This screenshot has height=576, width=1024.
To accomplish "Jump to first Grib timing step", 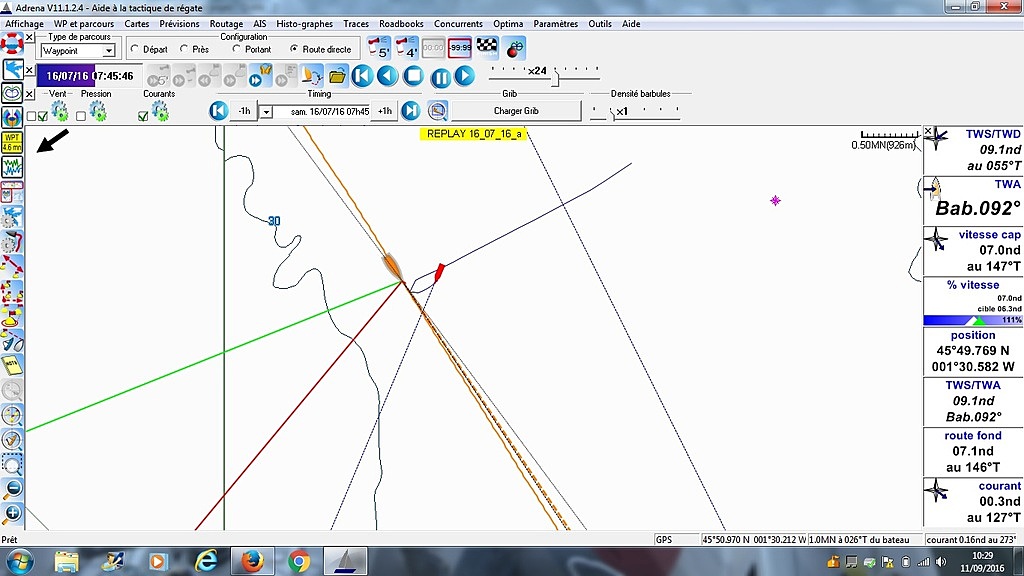I will [219, 111].
